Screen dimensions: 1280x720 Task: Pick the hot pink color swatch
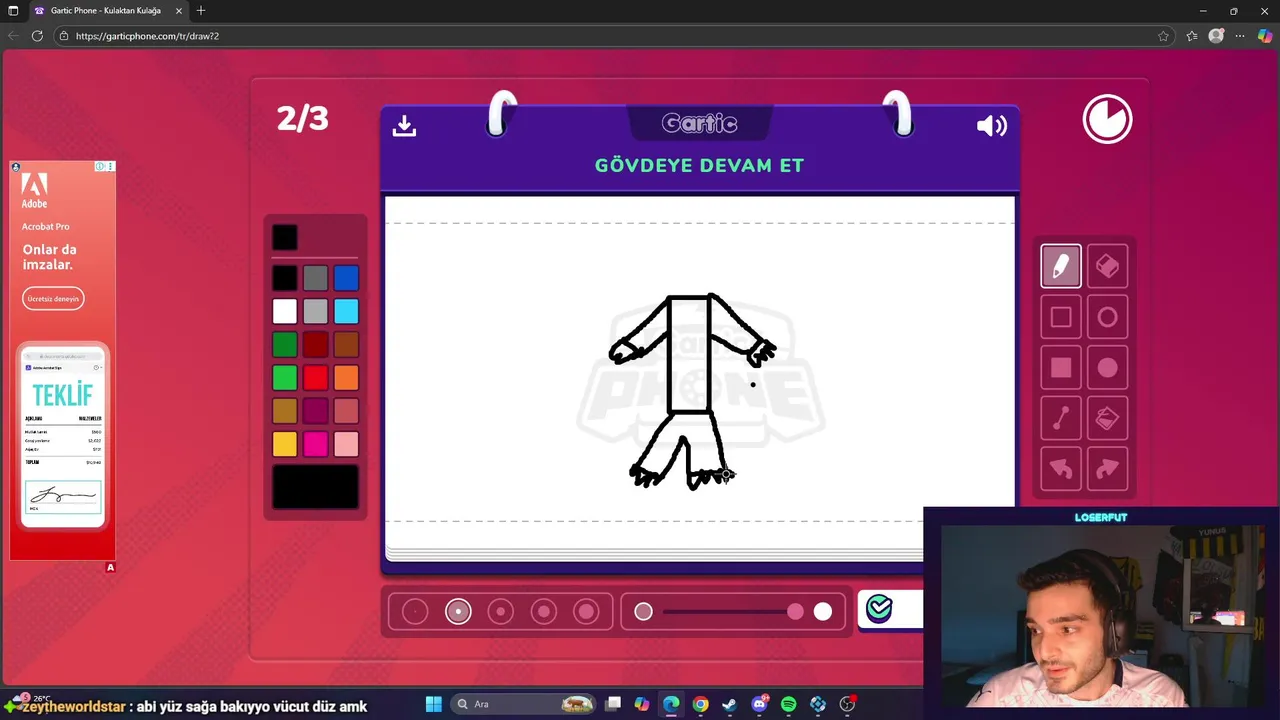[x=315, y=443]
